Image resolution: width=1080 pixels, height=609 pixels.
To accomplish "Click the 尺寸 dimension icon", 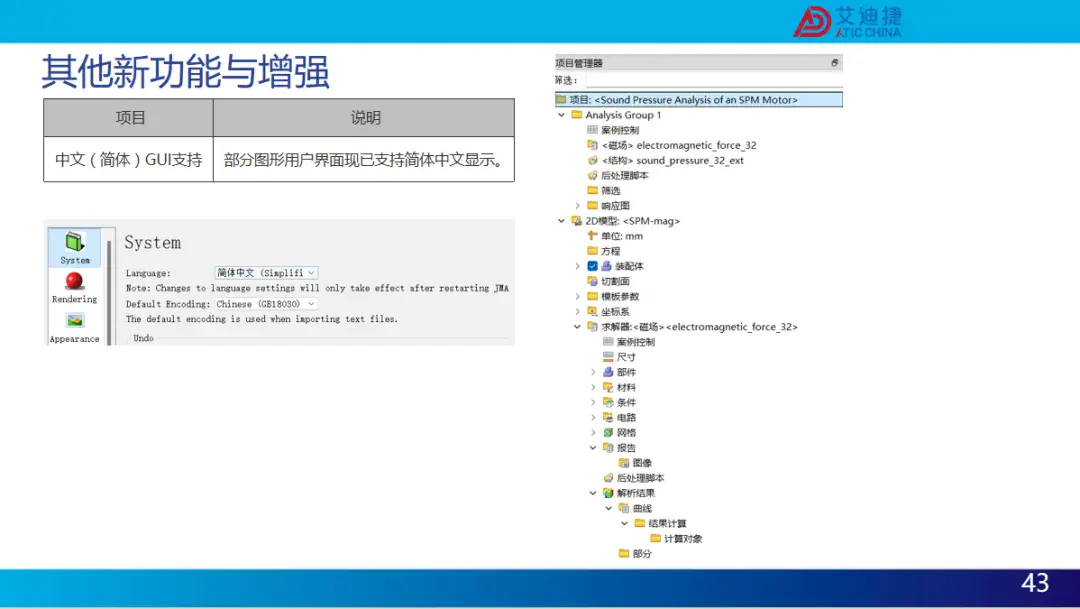I will [608, 357].
